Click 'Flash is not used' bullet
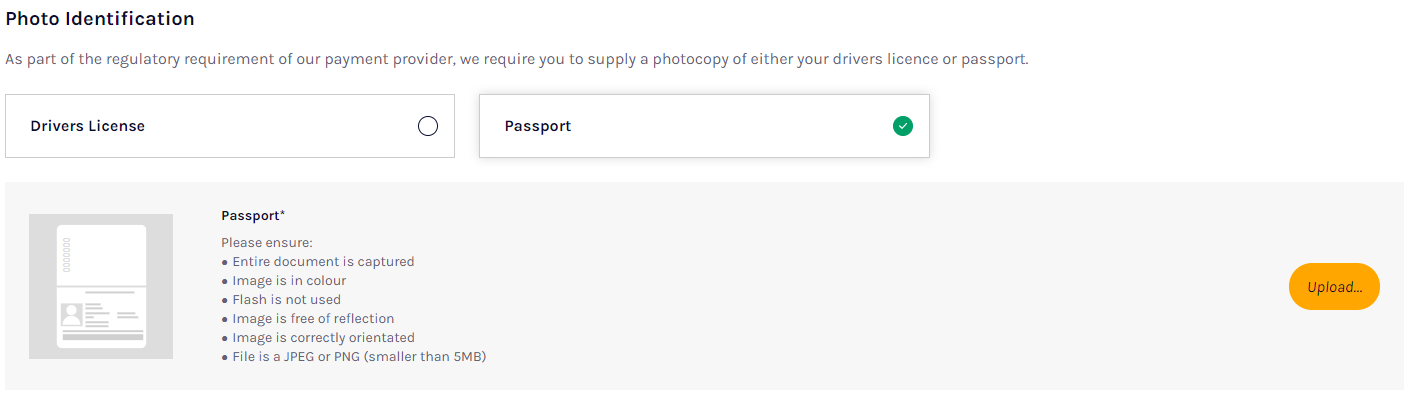 pos(281,300)
